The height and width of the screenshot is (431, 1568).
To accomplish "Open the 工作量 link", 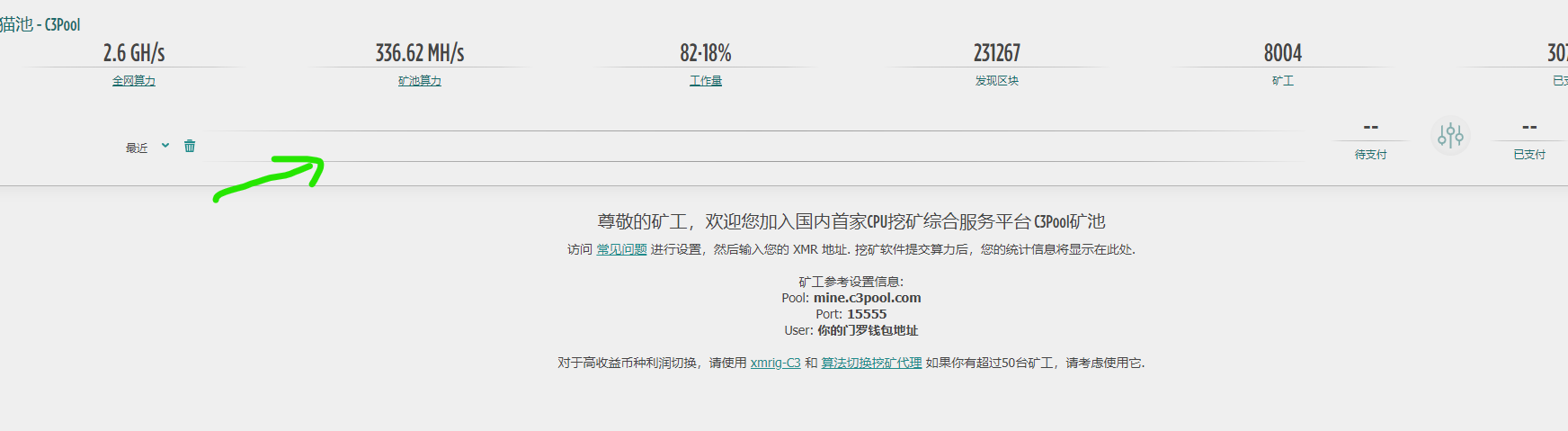I will click(x=706, y=81).
